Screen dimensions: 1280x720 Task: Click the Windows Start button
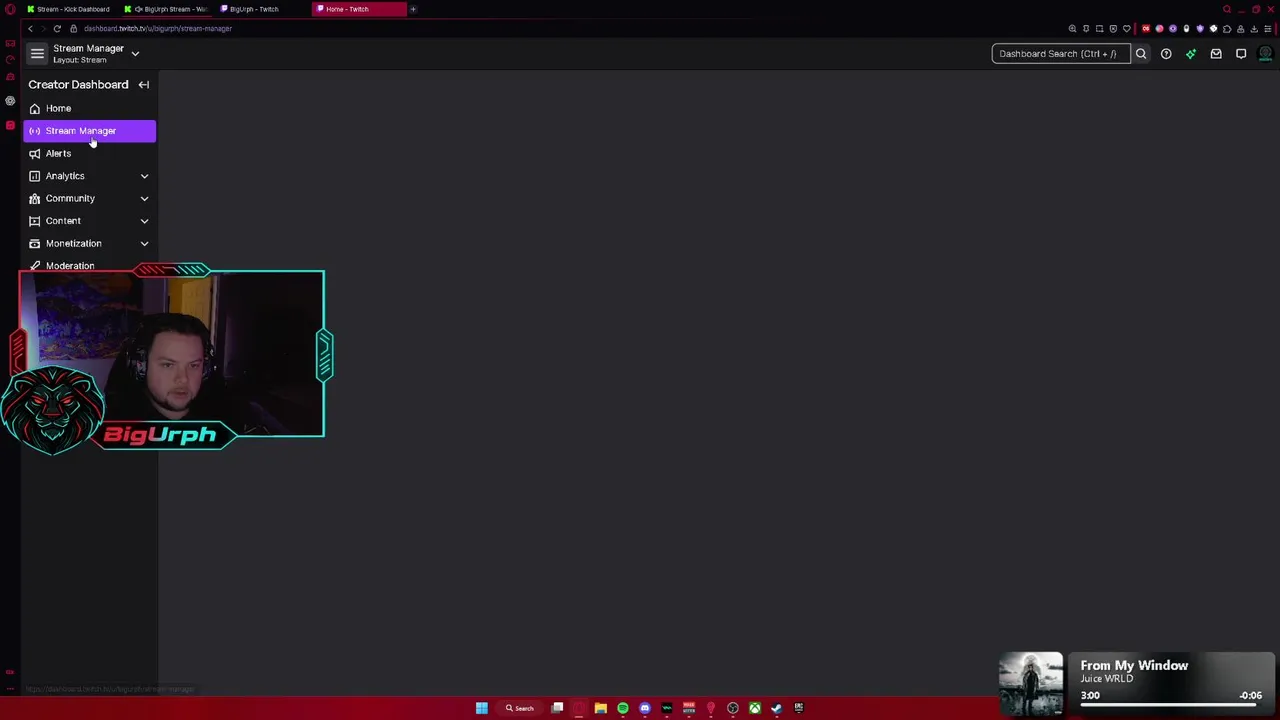tap(482, 708)
